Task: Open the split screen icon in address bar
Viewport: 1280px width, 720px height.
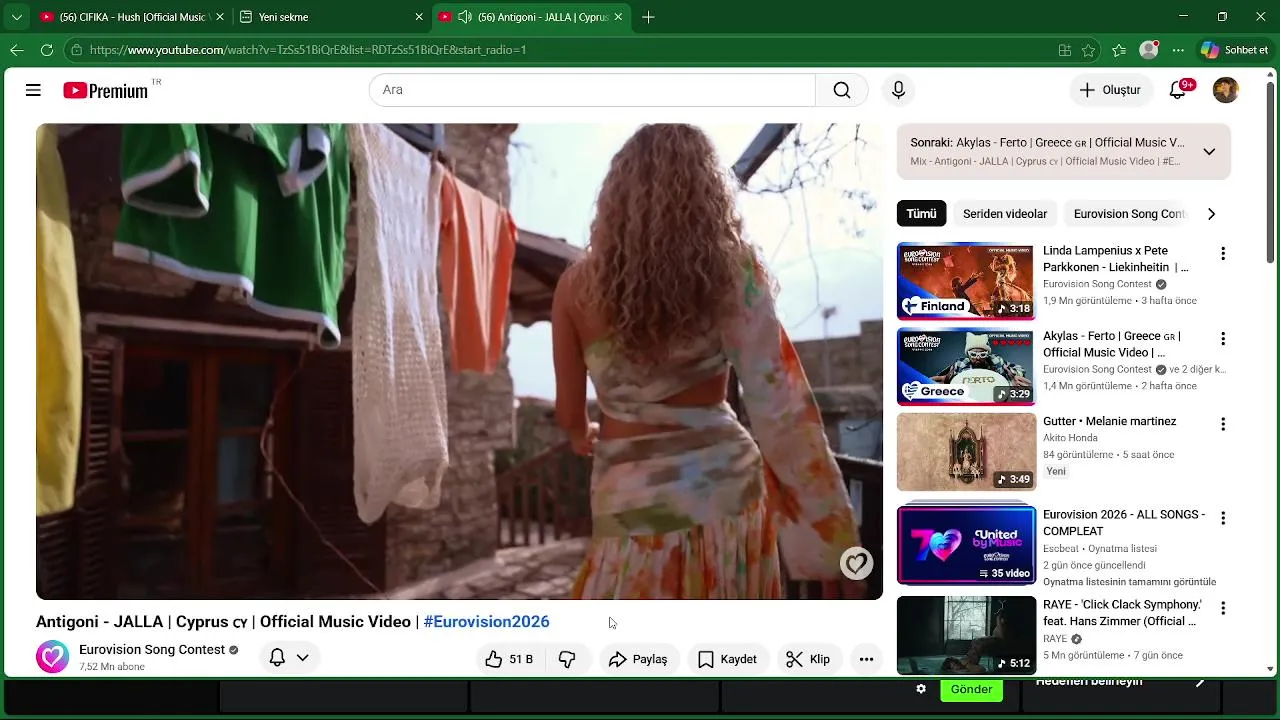Action: (x=1064, y=50)
